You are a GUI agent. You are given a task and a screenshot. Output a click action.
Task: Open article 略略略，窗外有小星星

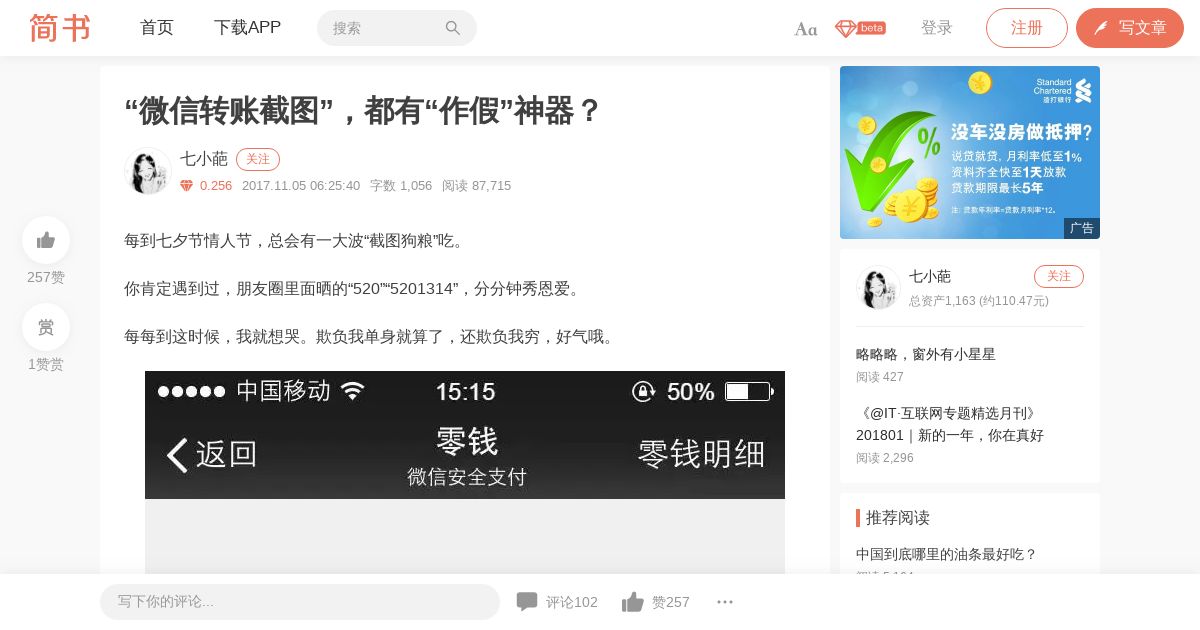click(926, 354)
